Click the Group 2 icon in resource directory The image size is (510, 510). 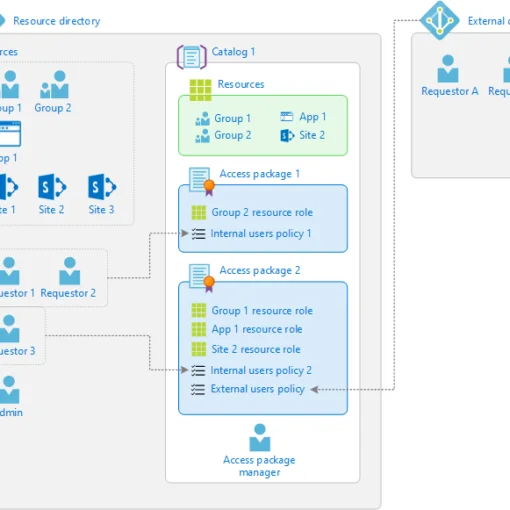tap(54, 84)
